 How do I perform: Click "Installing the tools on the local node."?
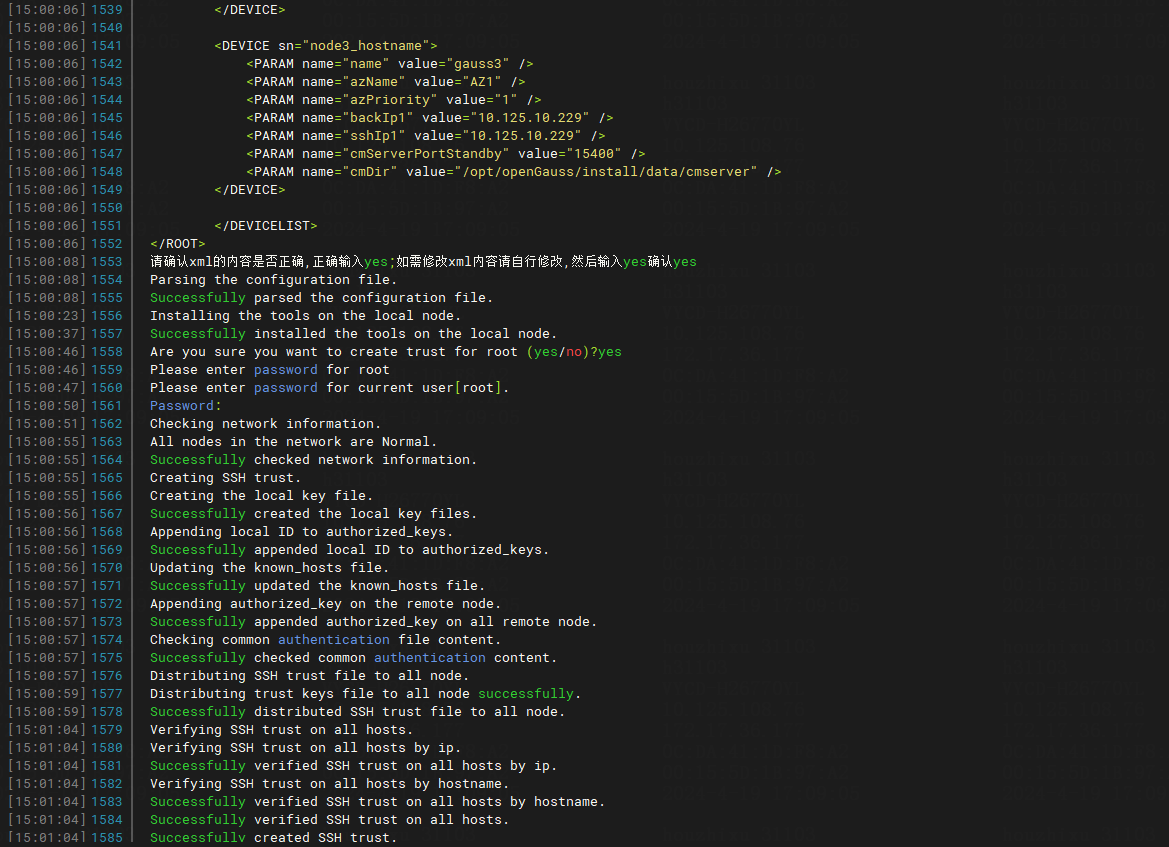[306, 315]
